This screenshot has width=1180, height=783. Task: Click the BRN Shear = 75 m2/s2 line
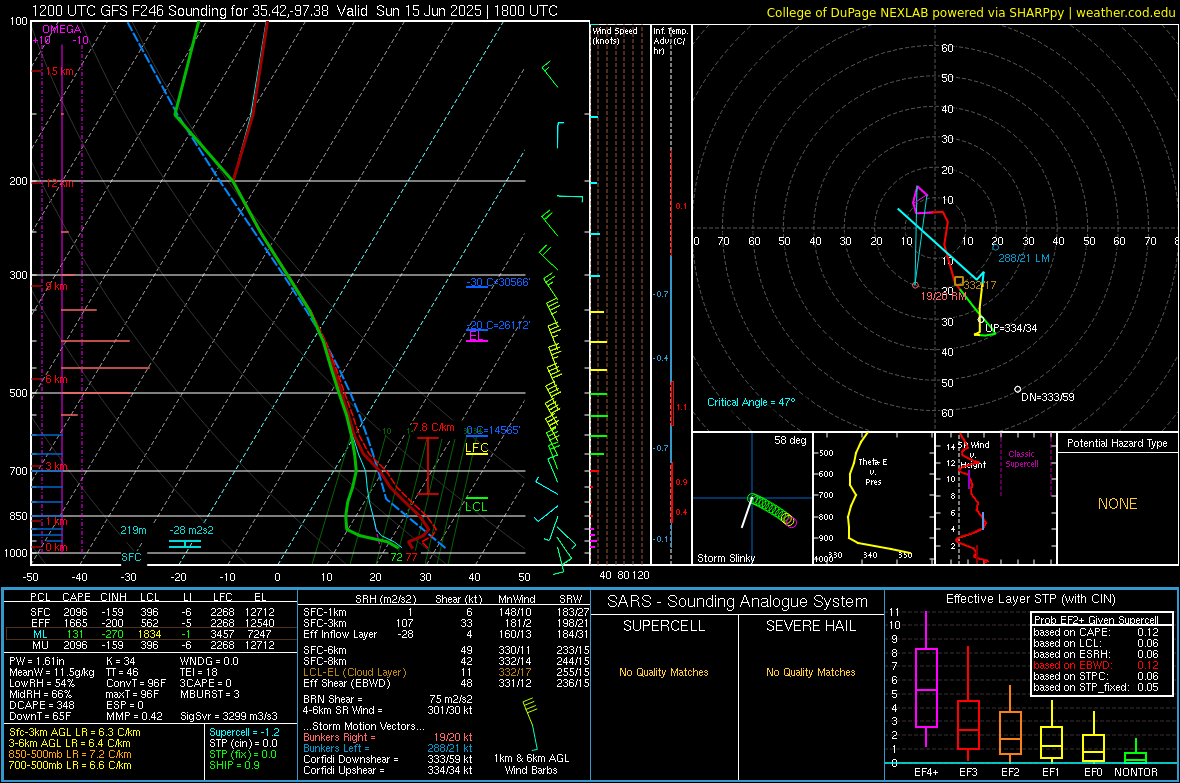tap(388, 699)
